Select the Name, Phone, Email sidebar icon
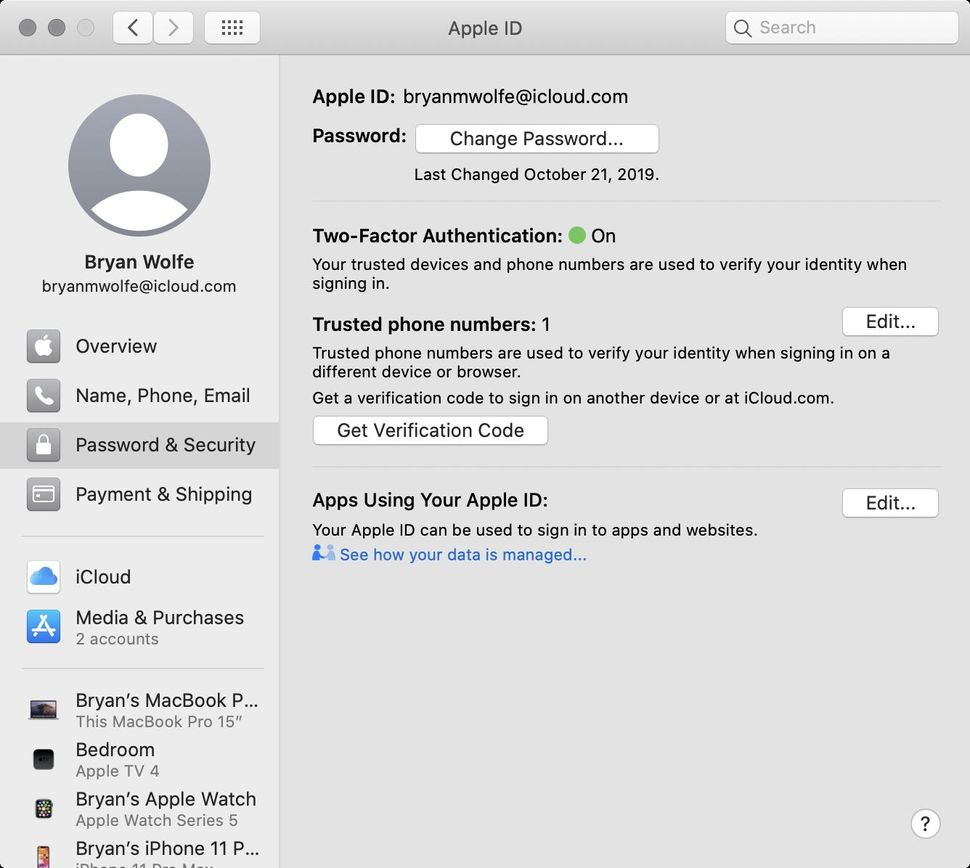Screen dimensions: 970x868 click(43, 395)
